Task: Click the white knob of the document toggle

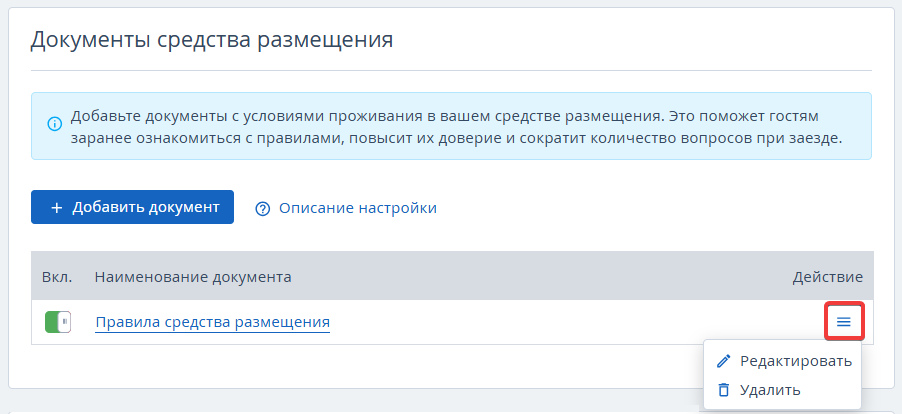Action: click(66, 322)
